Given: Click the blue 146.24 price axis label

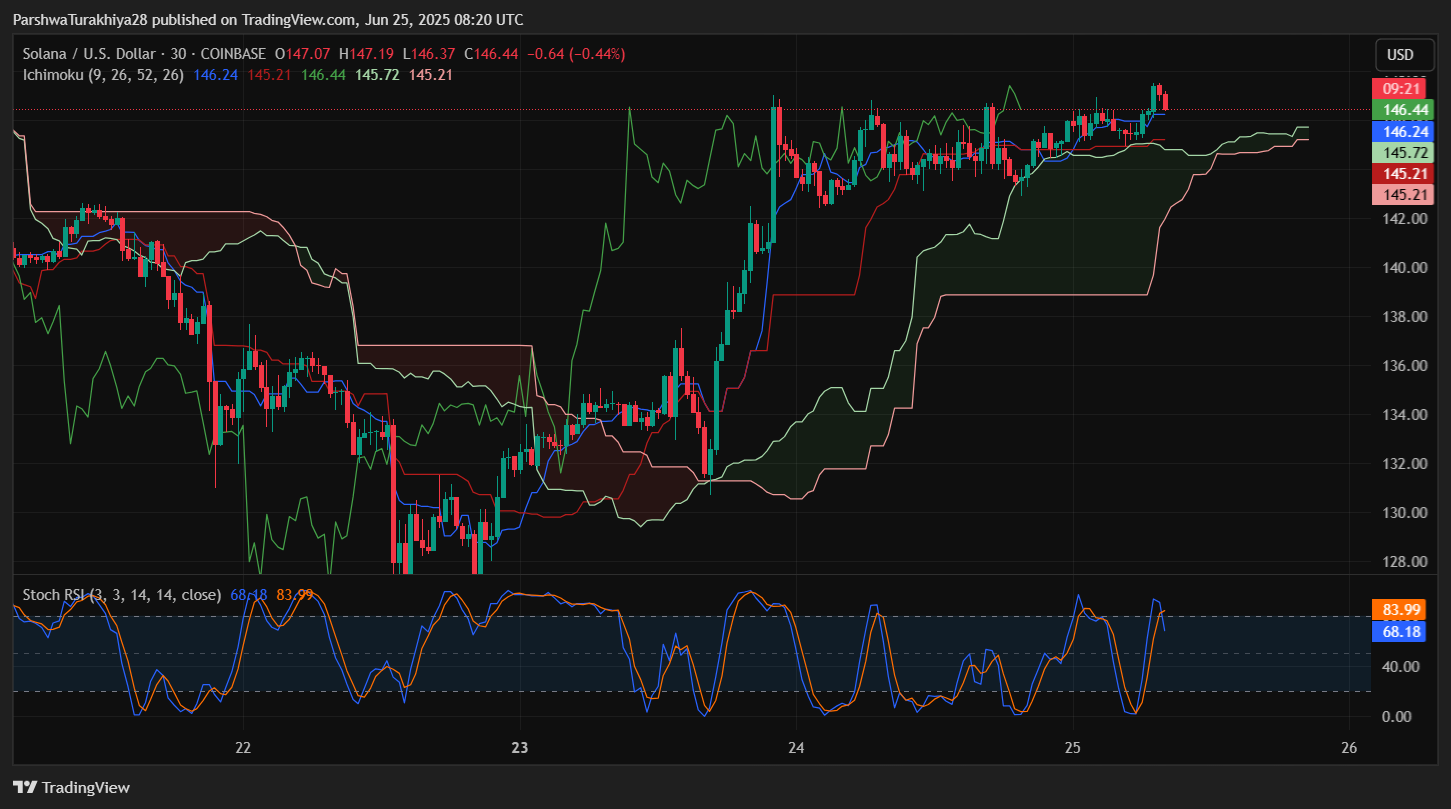Looking at the screenshot, I should click(x=1402, y=131).
